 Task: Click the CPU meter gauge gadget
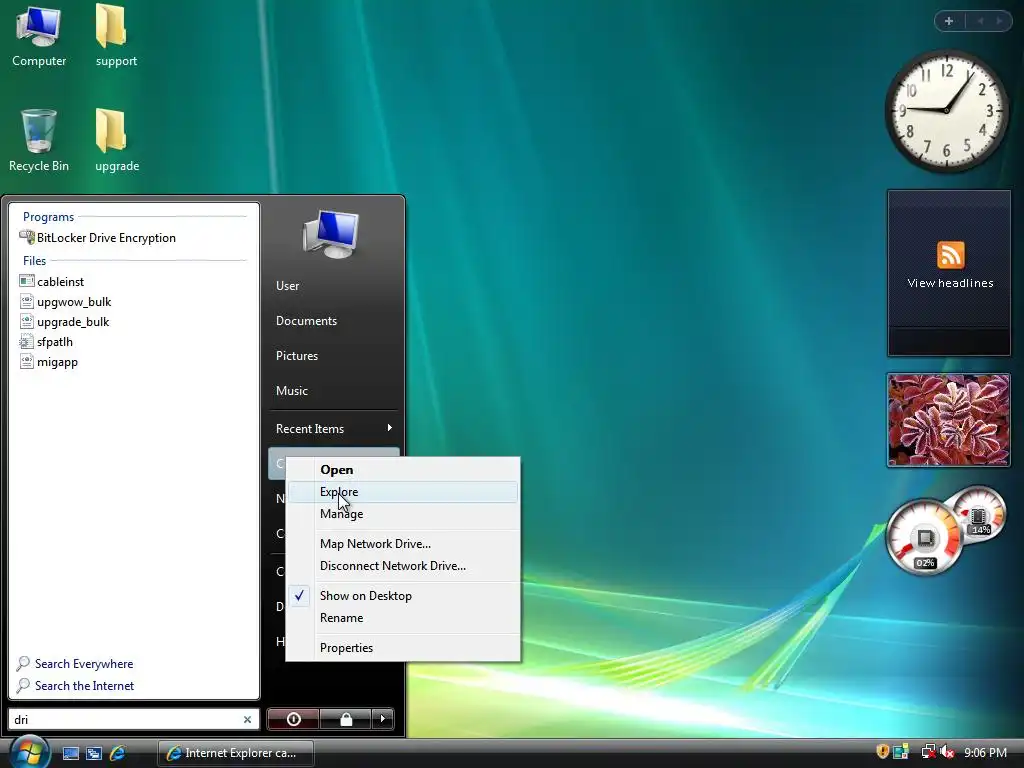924,537
